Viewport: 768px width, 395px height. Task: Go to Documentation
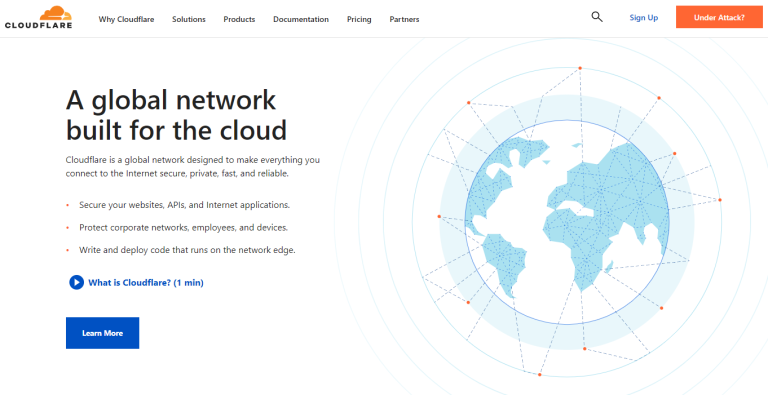coord(301,19)
